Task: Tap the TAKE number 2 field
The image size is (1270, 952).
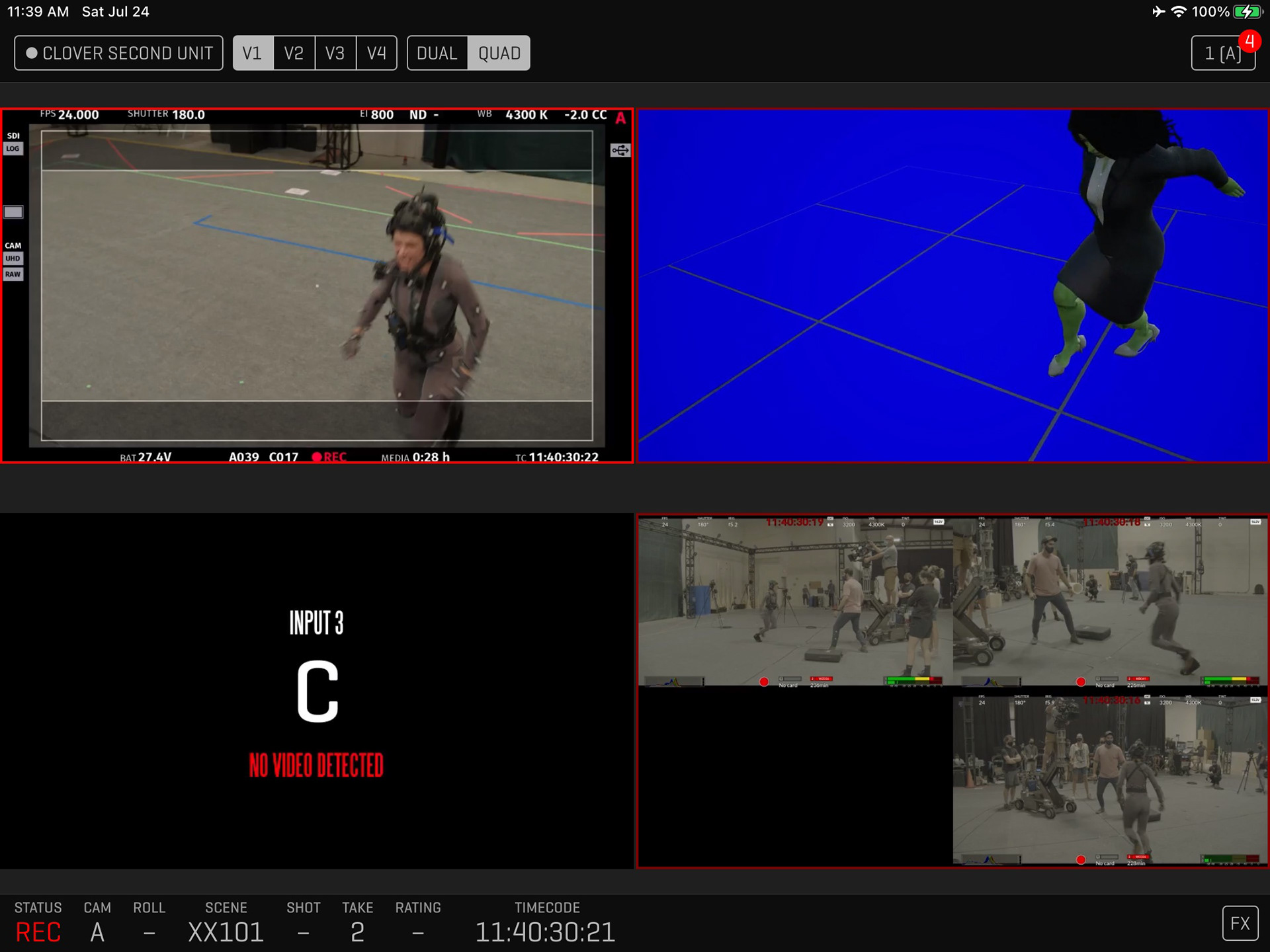Action: [x=357, y=932]
